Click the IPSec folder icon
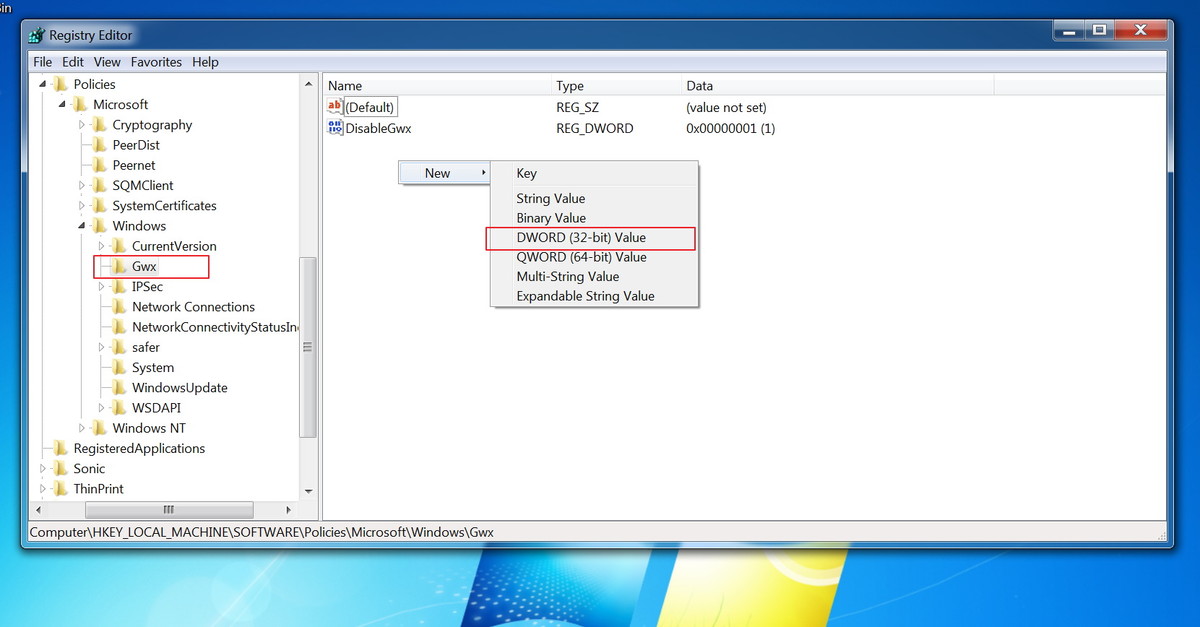Screen dimensions: 1200x627 120,286
